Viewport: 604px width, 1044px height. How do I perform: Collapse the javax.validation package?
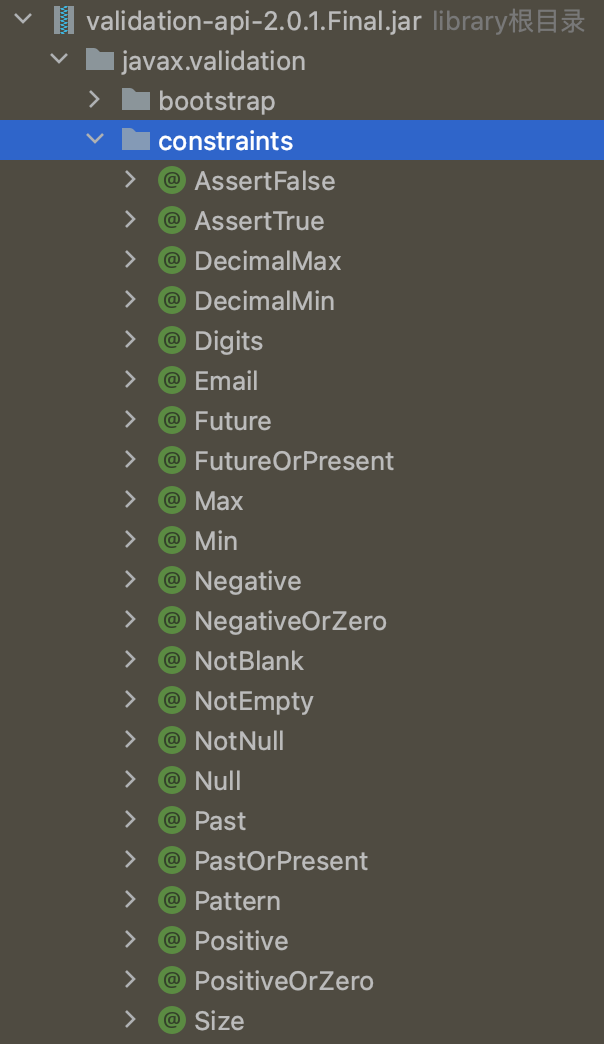(x=60, y=59)
